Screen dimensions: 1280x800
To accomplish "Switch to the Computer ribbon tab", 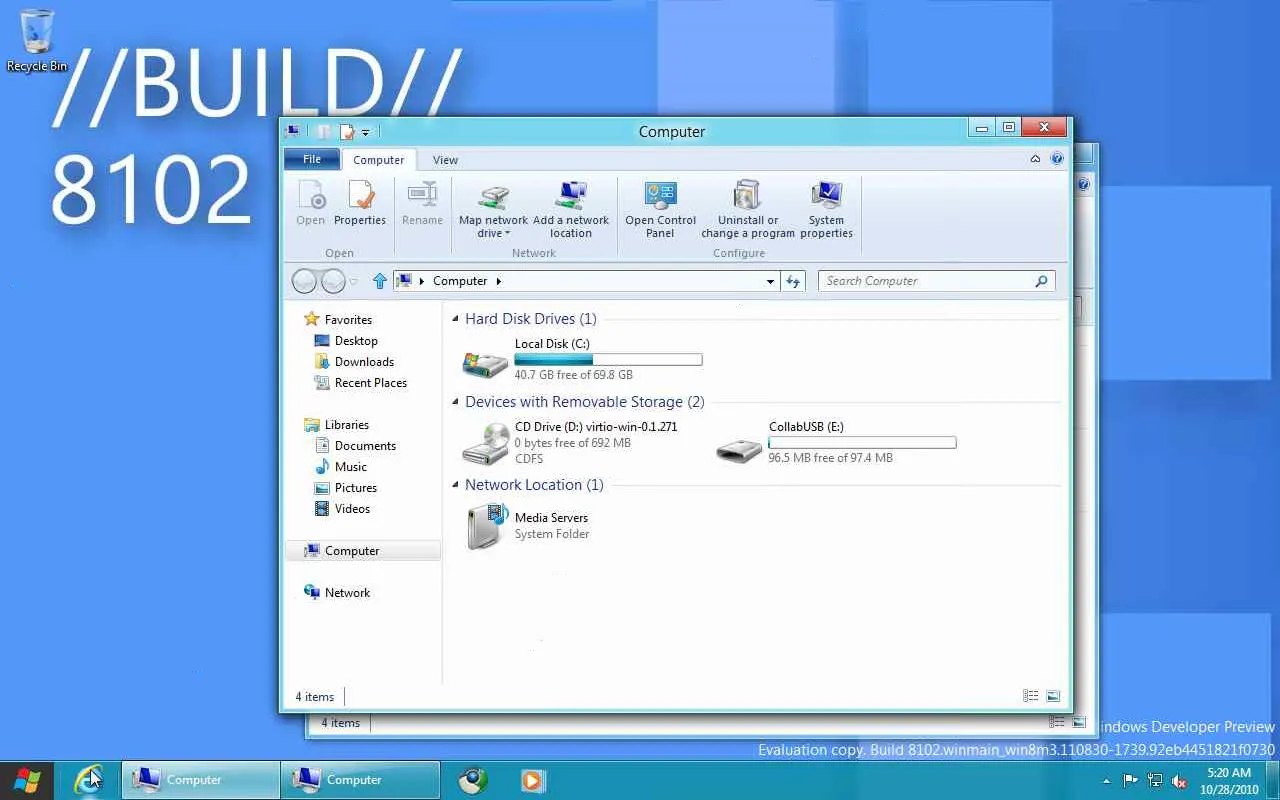I will [379, 160].
